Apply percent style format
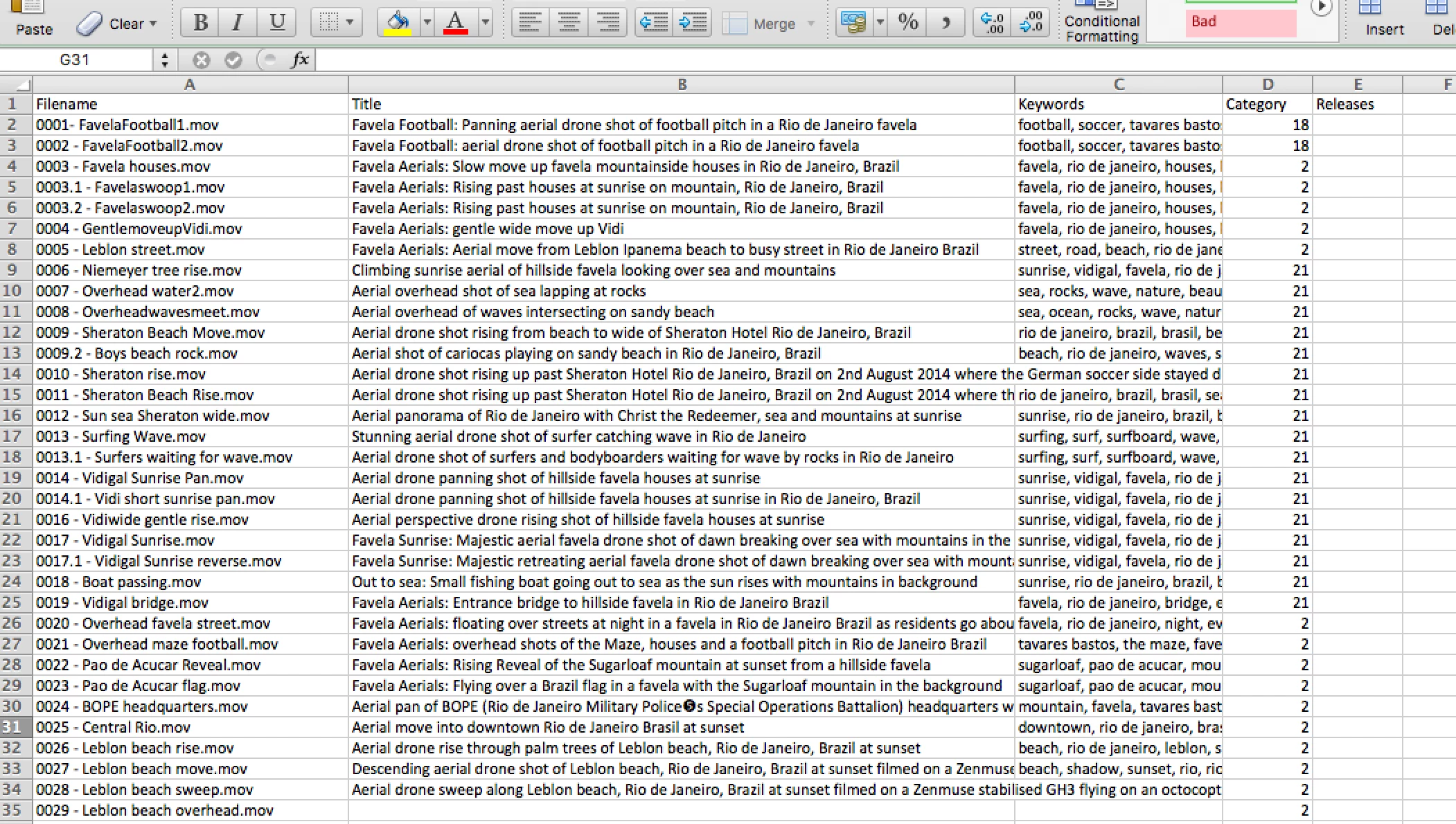Screen dimensions: 1456x824 908,23
